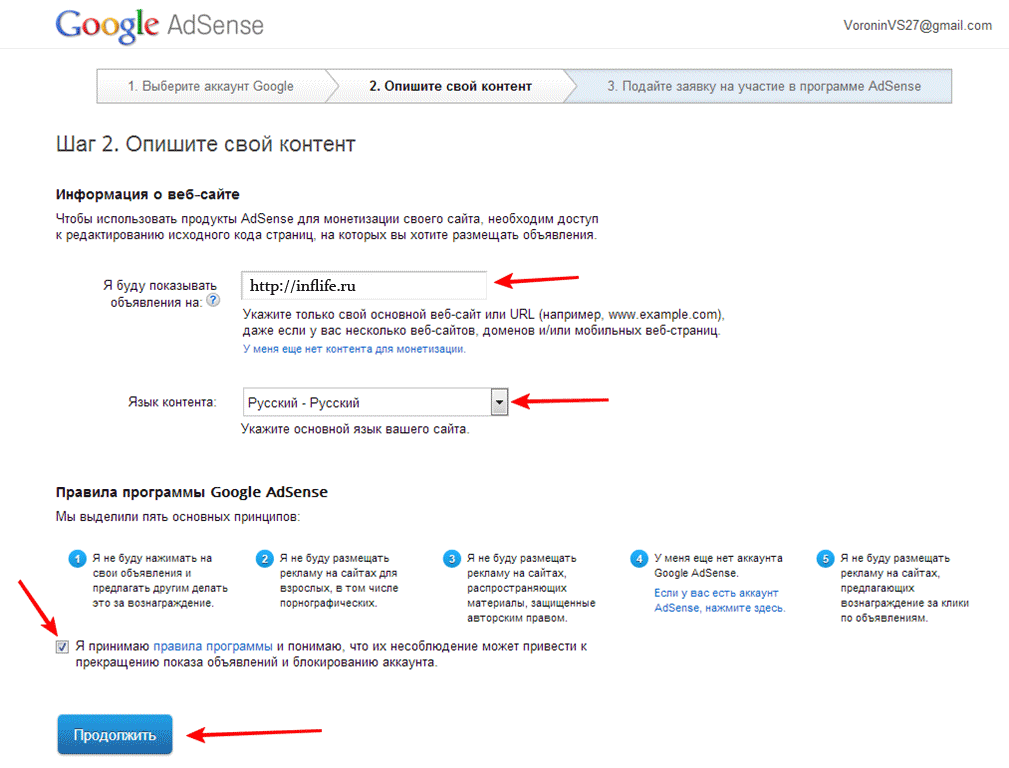Viewport: 1009px width, 768px height.
Task: Follow the link У меня еще нет контента для монетизации
Action: 354,349
